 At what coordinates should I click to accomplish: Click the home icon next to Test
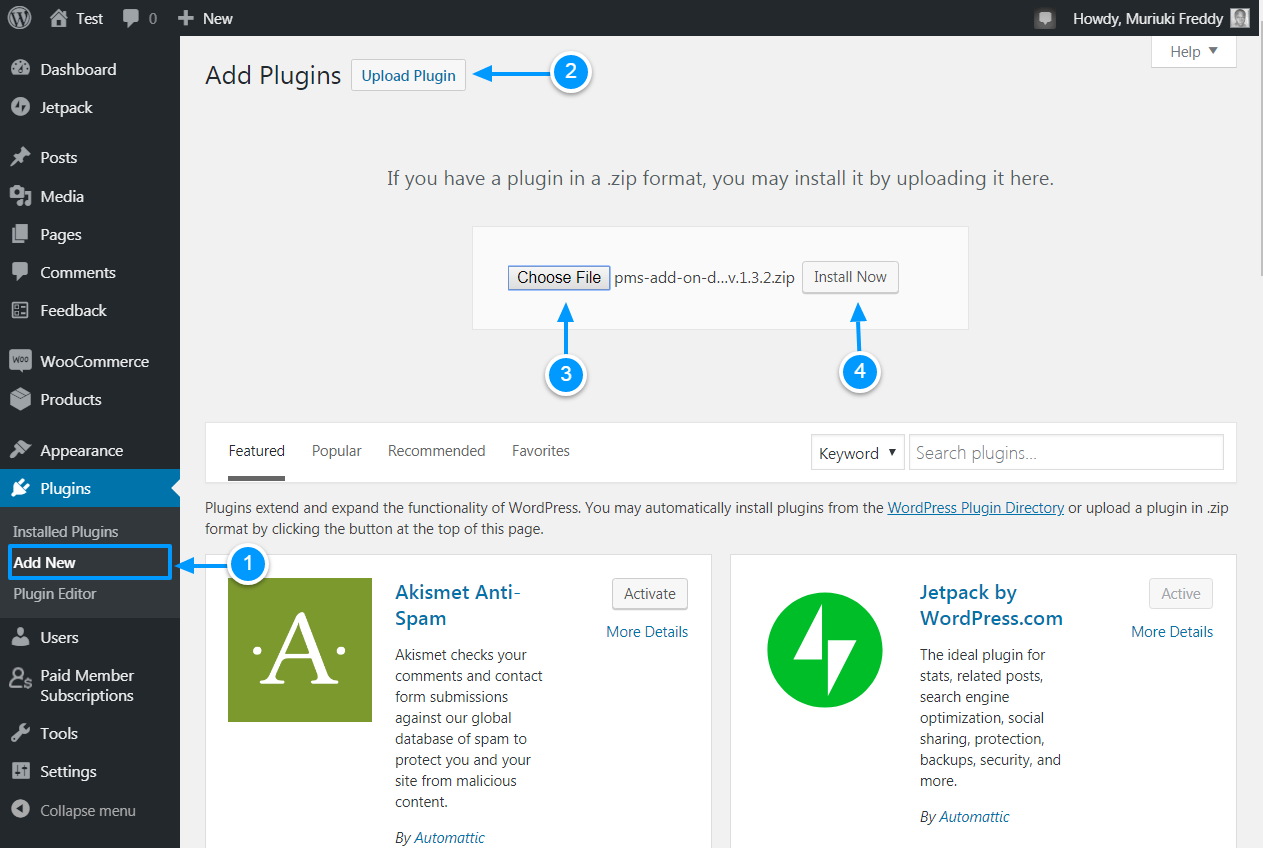point(59,18)
